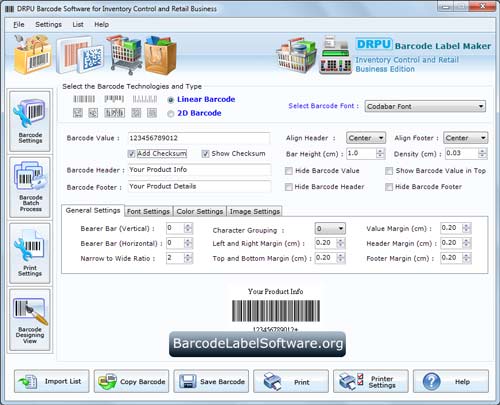Image resolution: width=500 pixels, height=405 pixels.
Task: Open the List menu
Action: tap(78, 24)
